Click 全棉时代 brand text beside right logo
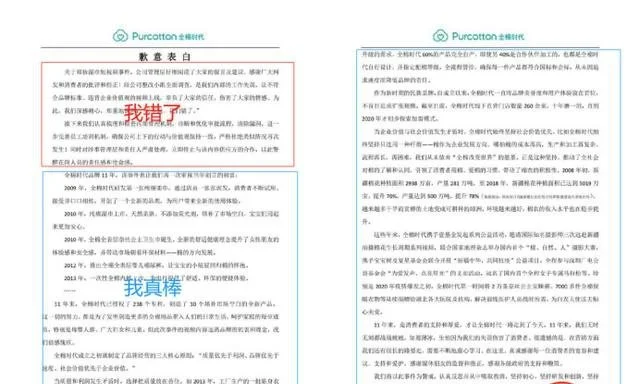 [511, 37]
